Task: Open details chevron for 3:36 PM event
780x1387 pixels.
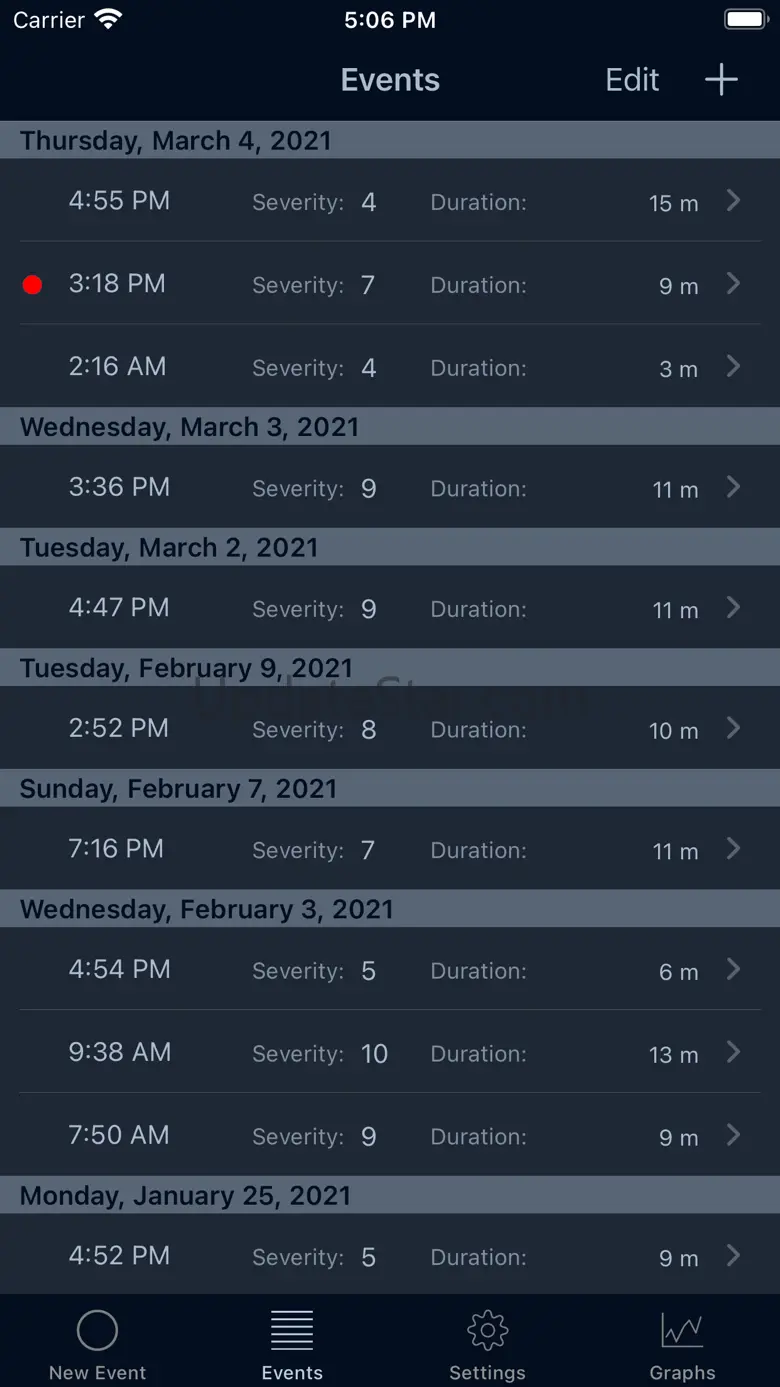Action: [x=733, y=487]
